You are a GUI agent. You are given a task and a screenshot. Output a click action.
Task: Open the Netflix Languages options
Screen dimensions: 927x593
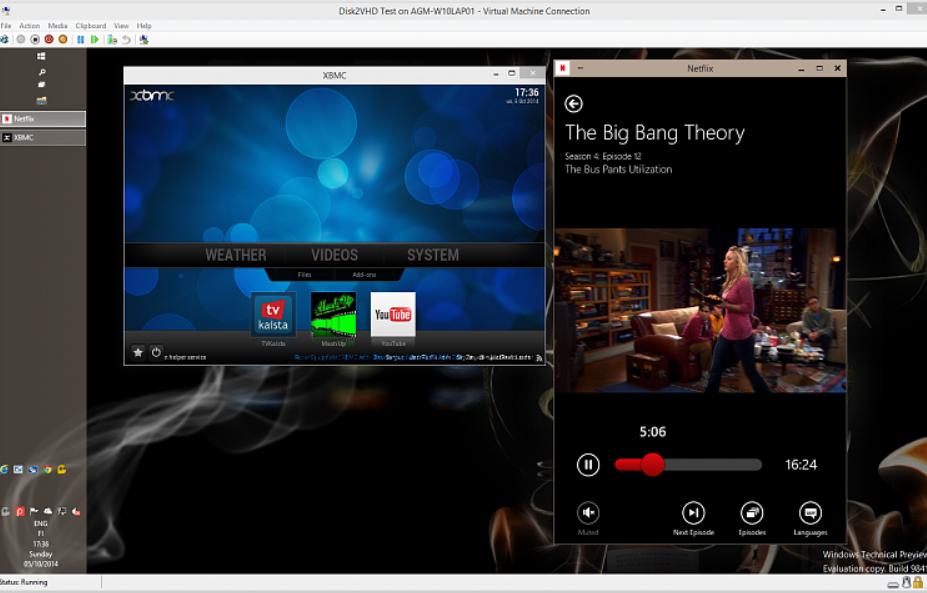[811, 513]
